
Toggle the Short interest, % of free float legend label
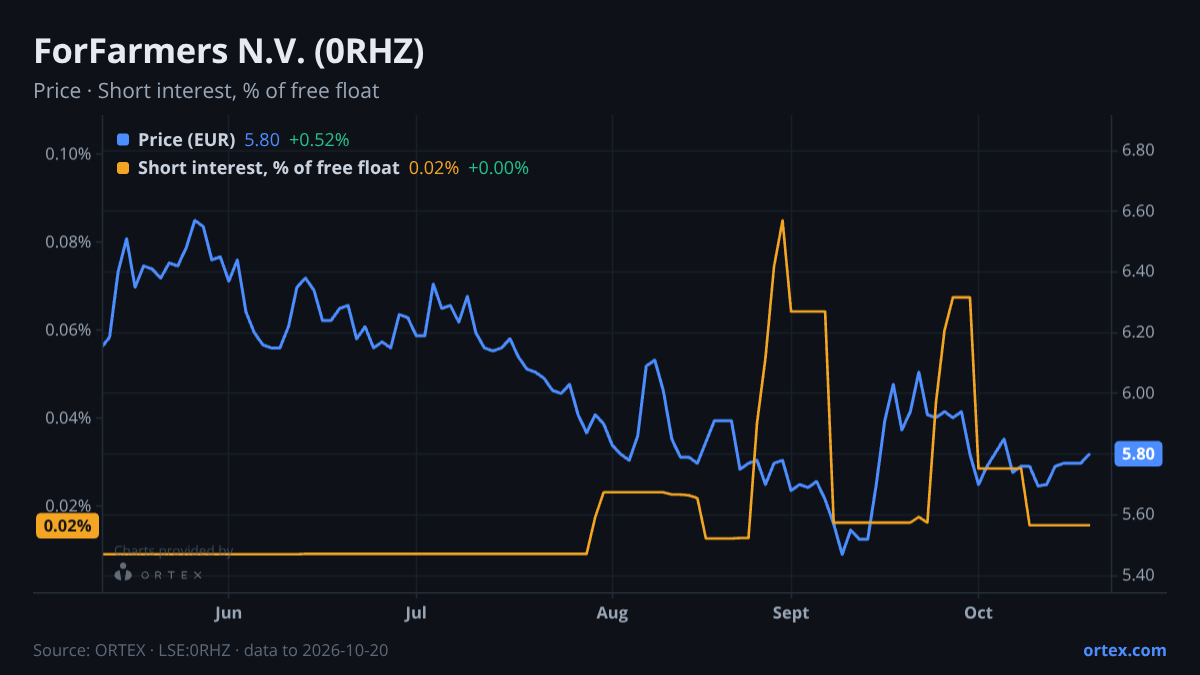coord(268,168)
